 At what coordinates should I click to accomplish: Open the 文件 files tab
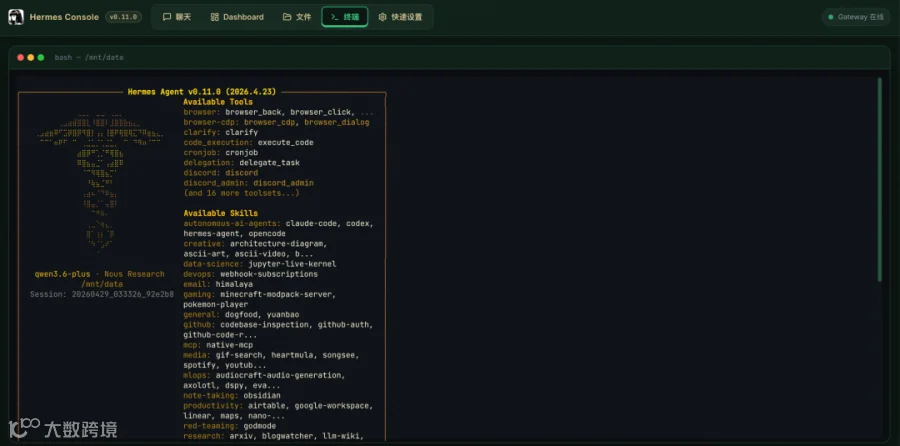pyautogui.click(x=297, y=17)
